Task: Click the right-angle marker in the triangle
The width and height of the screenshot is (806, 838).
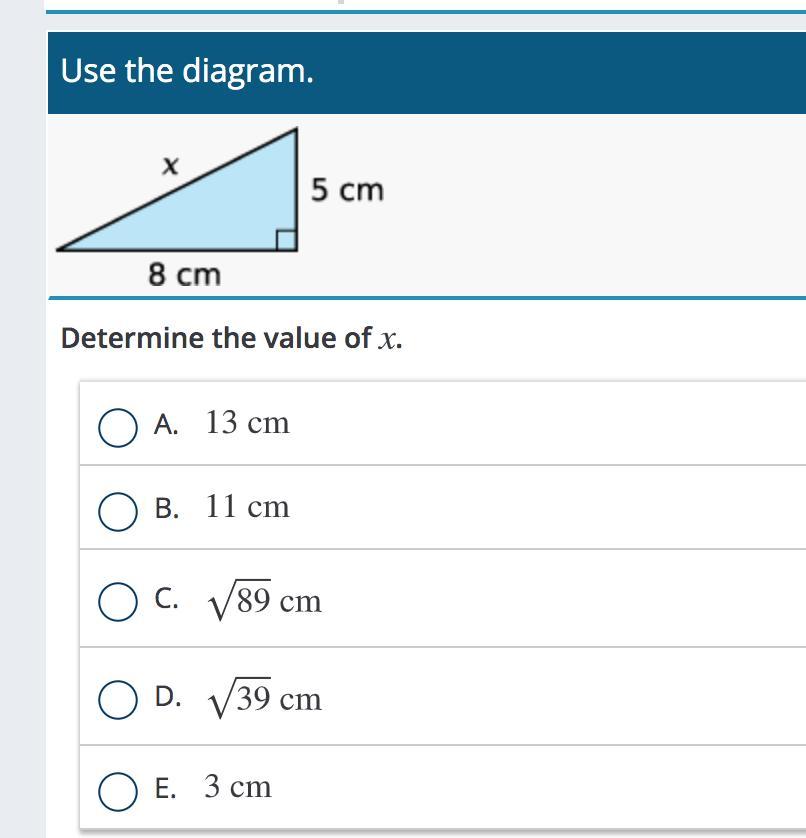Action: (x=286, y=240)
